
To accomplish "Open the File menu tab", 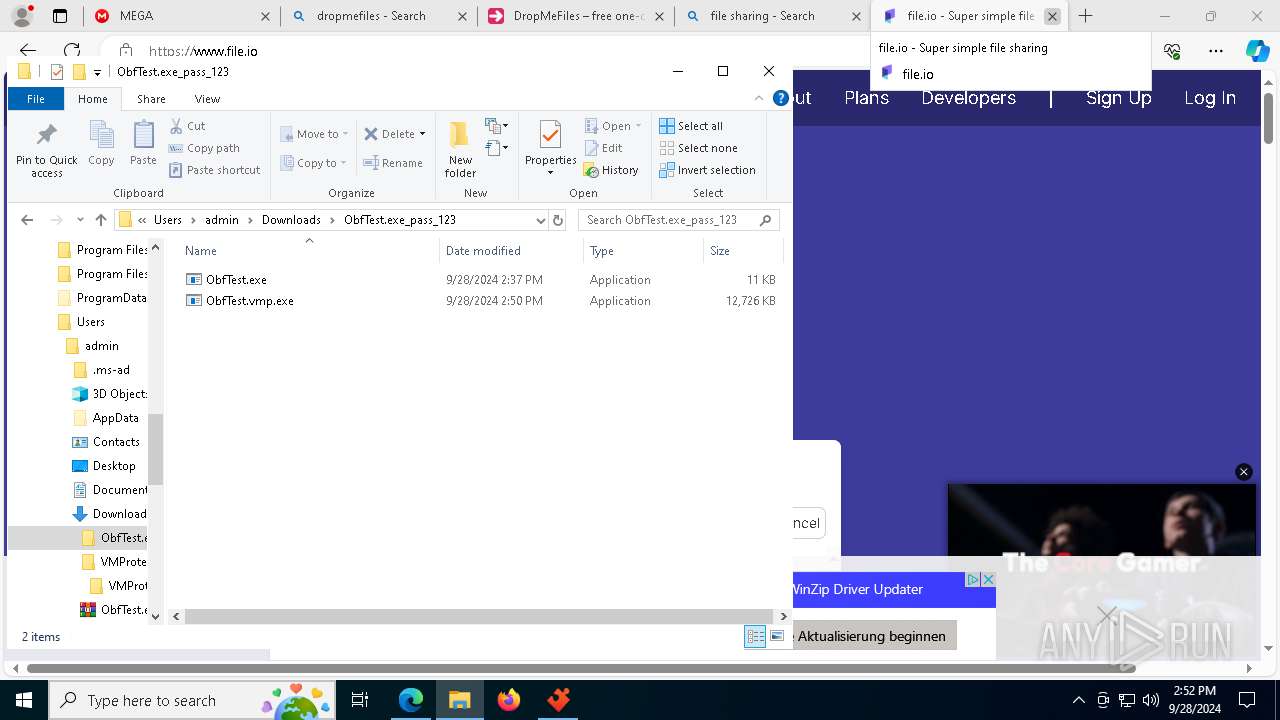I will point(36,99).
